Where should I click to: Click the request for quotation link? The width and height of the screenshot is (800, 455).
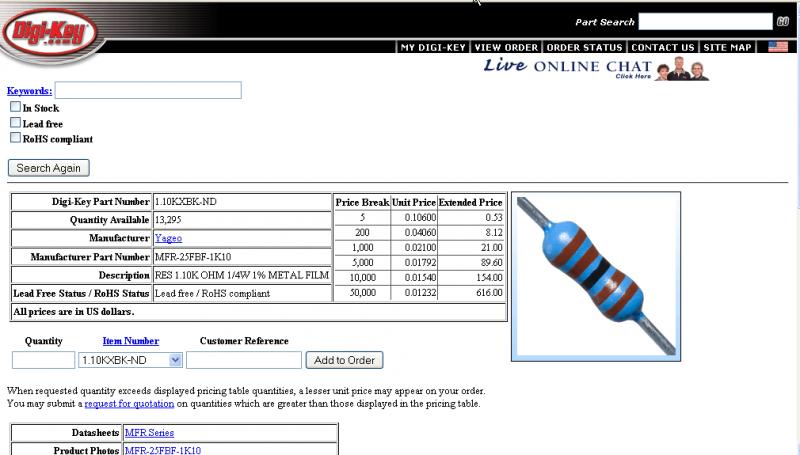click(x=129, y=404)
